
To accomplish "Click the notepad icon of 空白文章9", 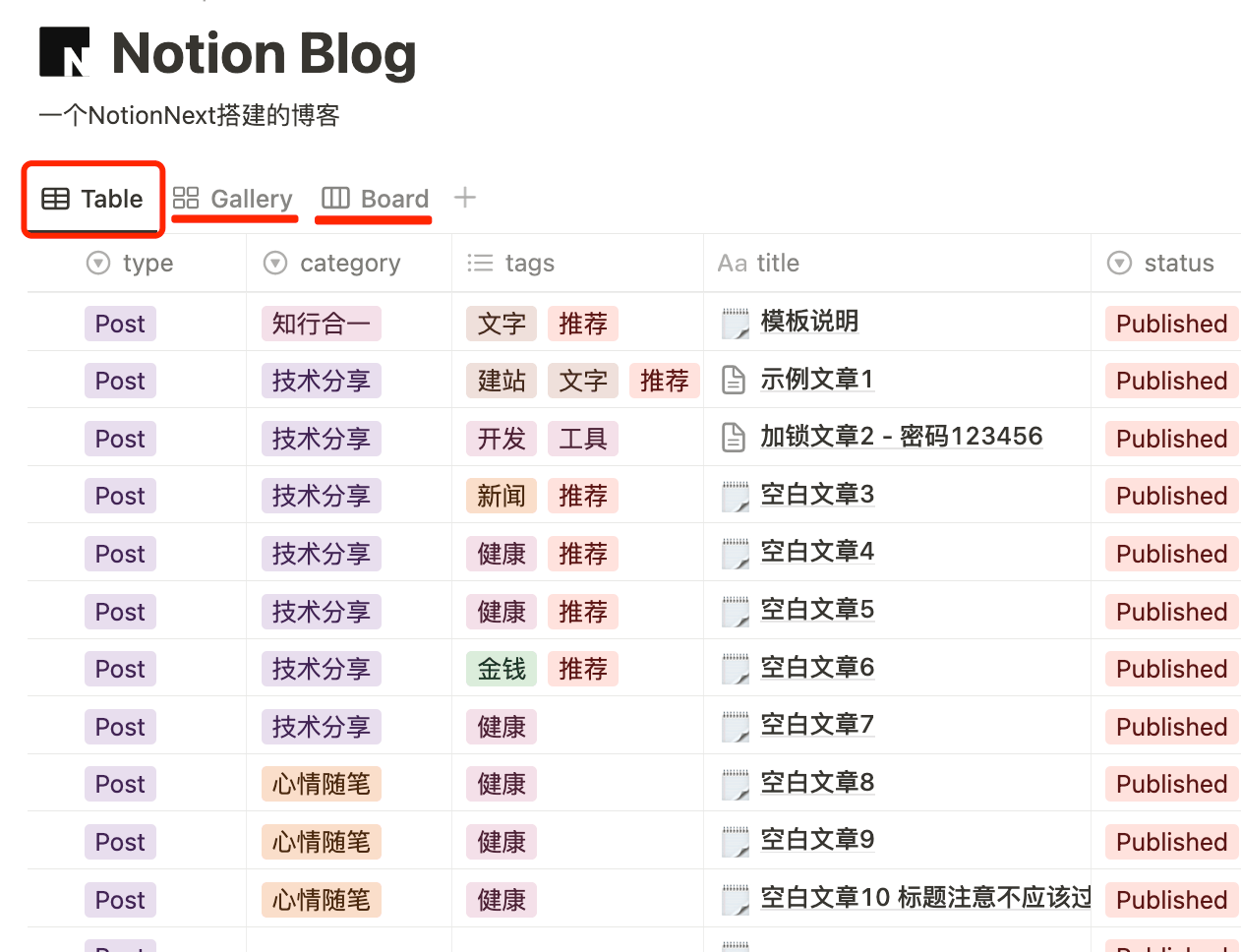I will 736,841.
